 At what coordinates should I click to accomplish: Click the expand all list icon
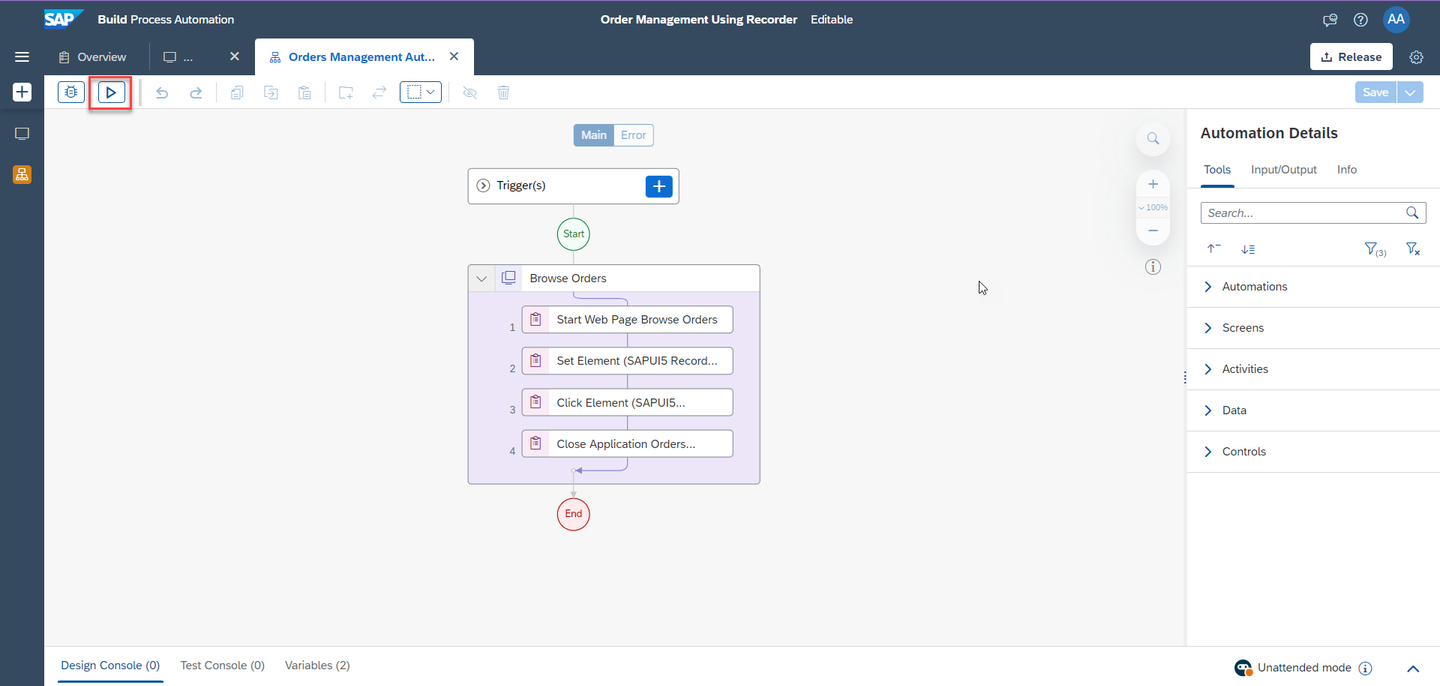pos(1248,249)
